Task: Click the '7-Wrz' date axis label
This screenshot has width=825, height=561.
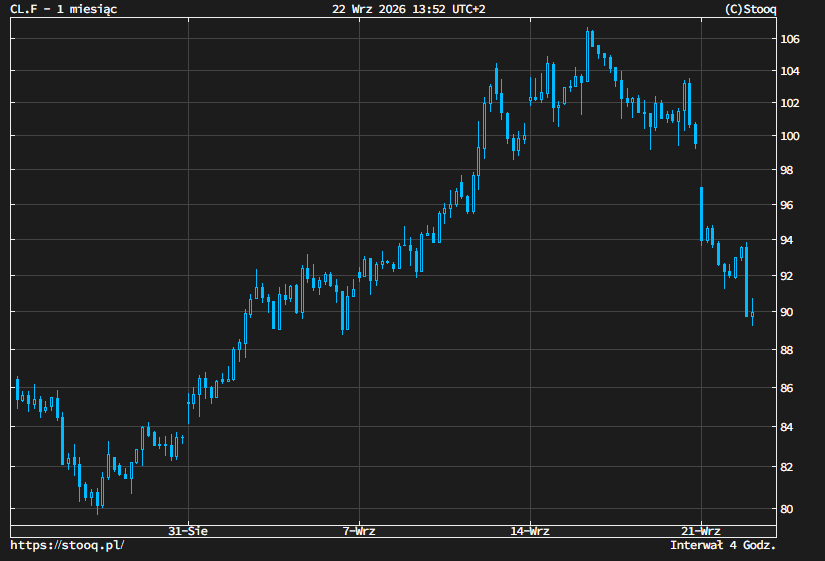Action: click(x=359, y=531)
